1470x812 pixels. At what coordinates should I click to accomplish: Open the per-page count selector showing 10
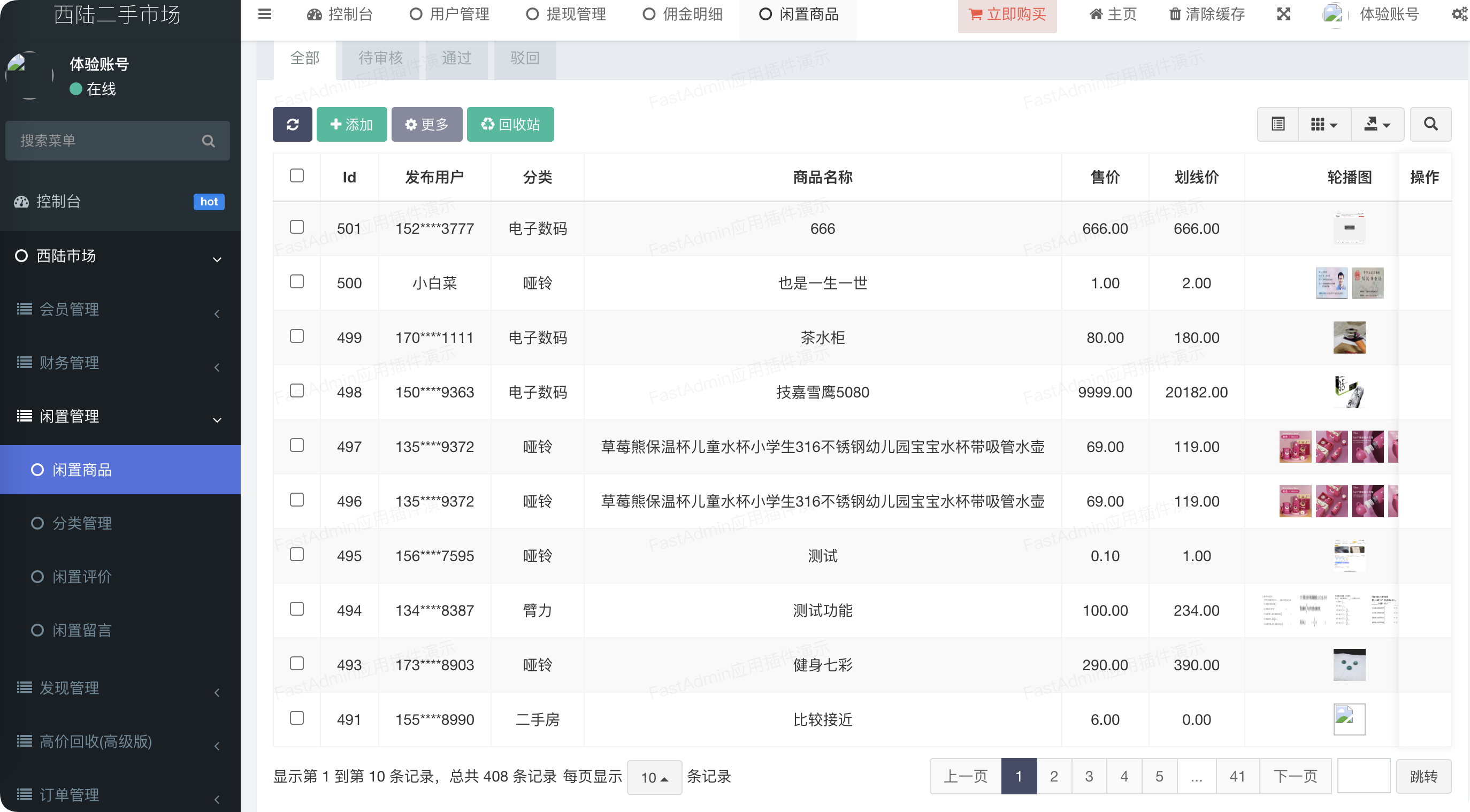[x=654, y=777]
